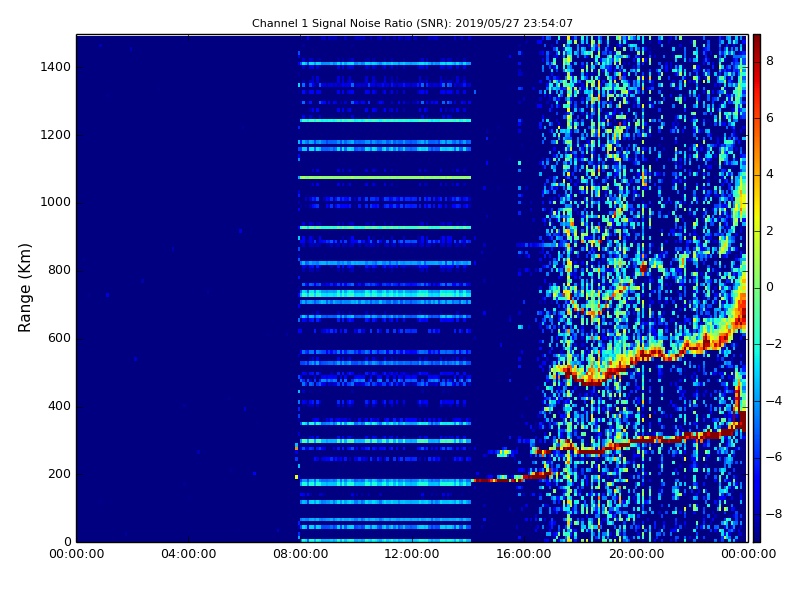Click the 'Range (Km)' y-axis label
Screen dimensions: 800x600
tap(24, 288)
